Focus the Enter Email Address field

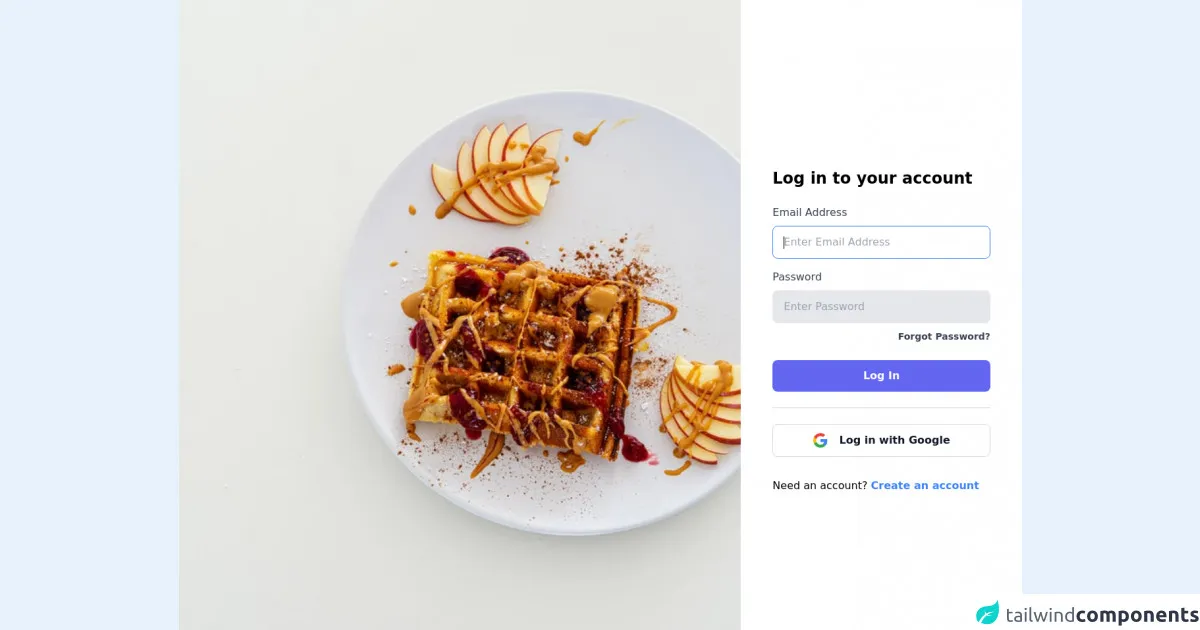[881, 242]
